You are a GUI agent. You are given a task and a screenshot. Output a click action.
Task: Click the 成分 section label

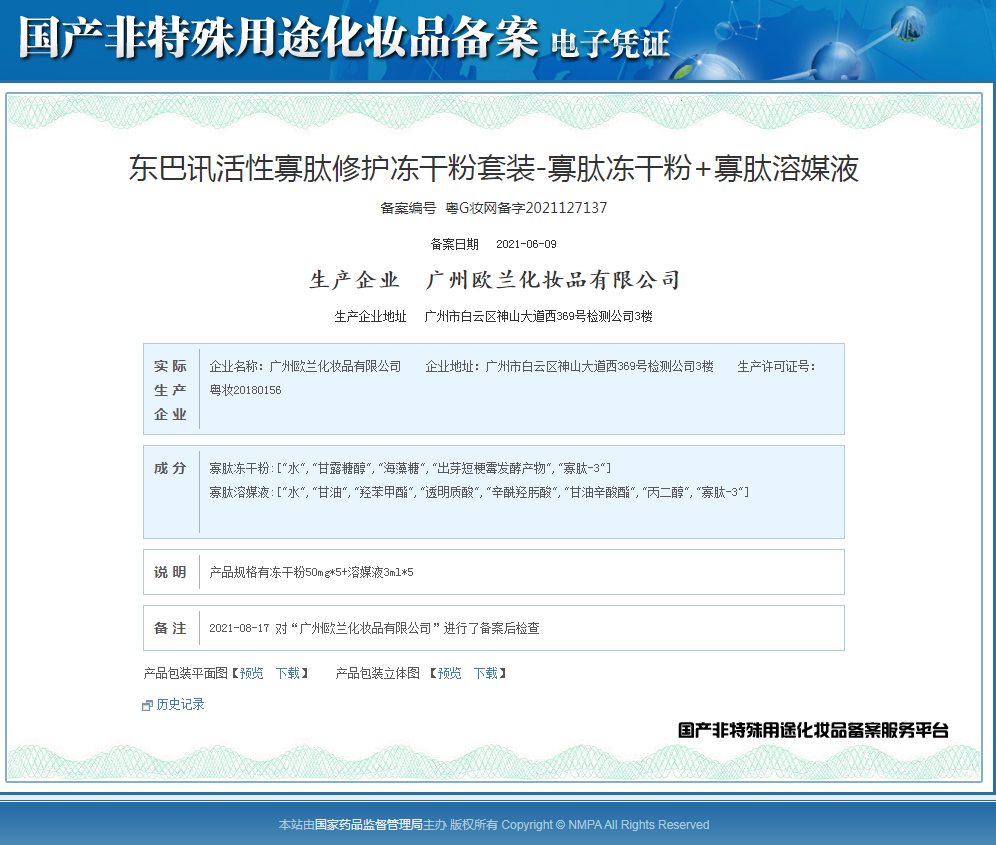(170, 469)
